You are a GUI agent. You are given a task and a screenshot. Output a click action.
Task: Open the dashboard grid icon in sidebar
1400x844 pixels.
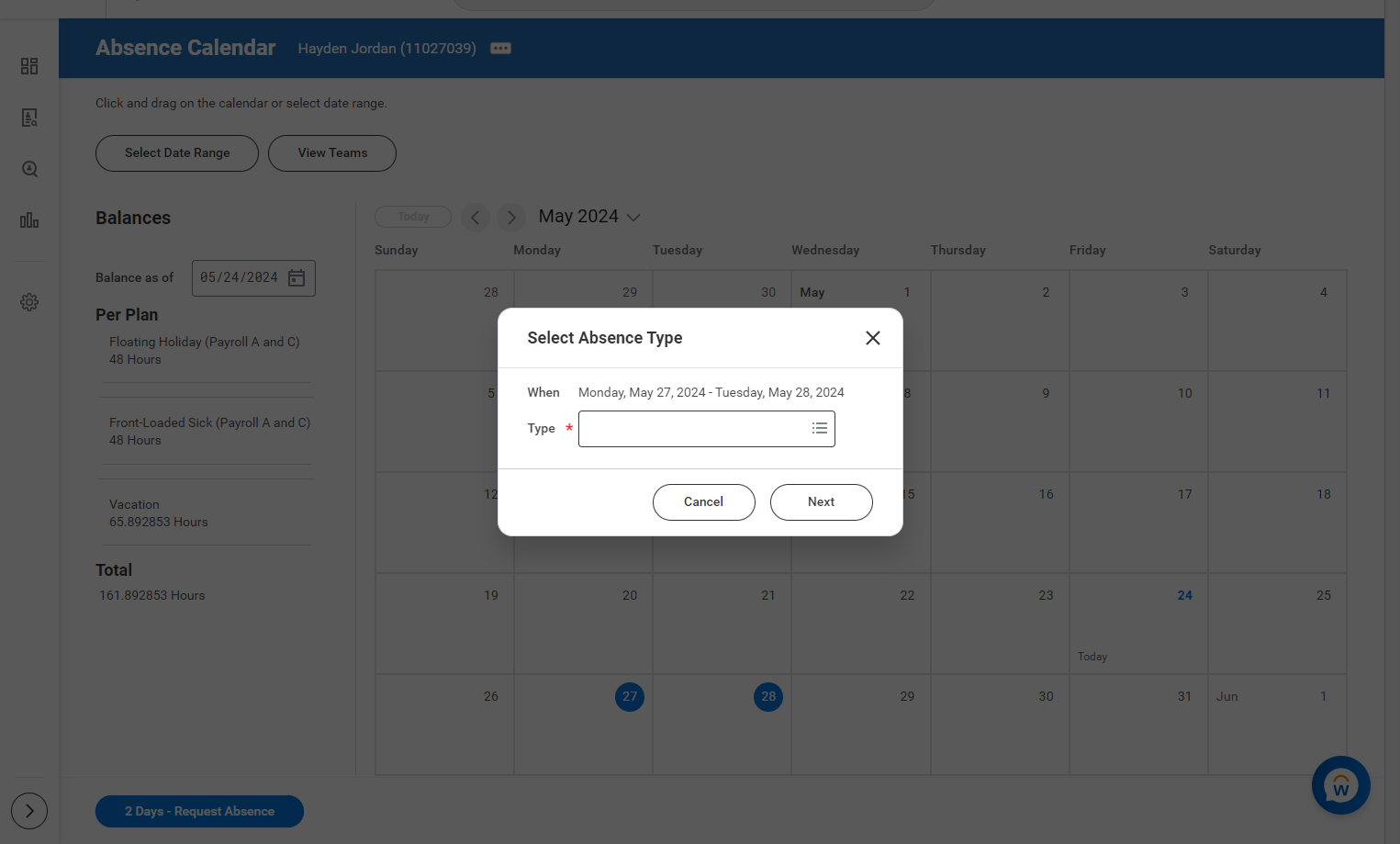pyautogui.click(x=29, y=66)
